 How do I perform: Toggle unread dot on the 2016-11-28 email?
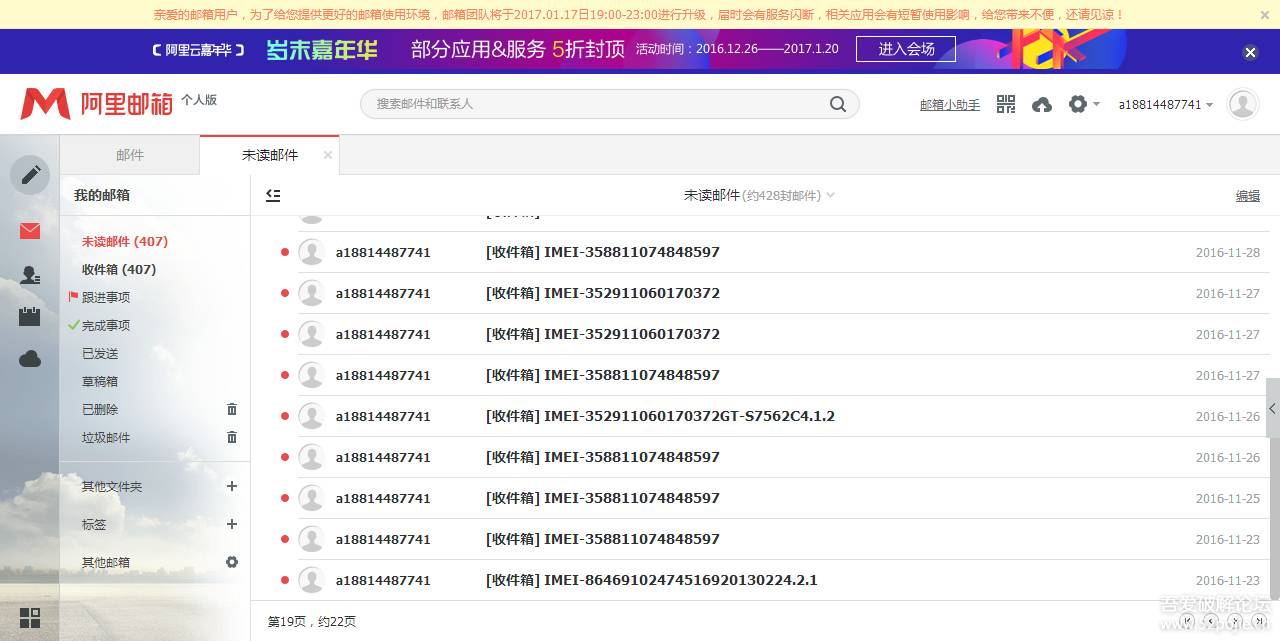point(285,252)
